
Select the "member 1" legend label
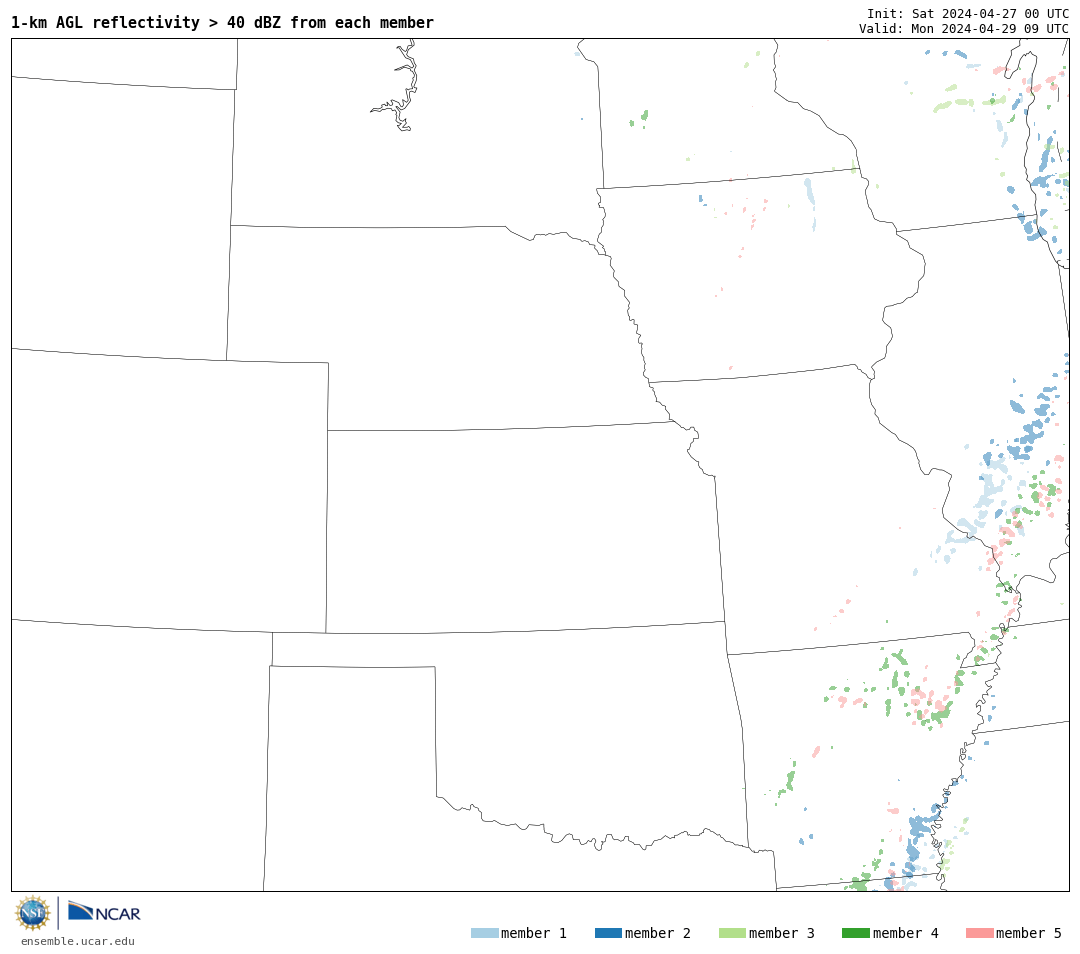point(534,933)
